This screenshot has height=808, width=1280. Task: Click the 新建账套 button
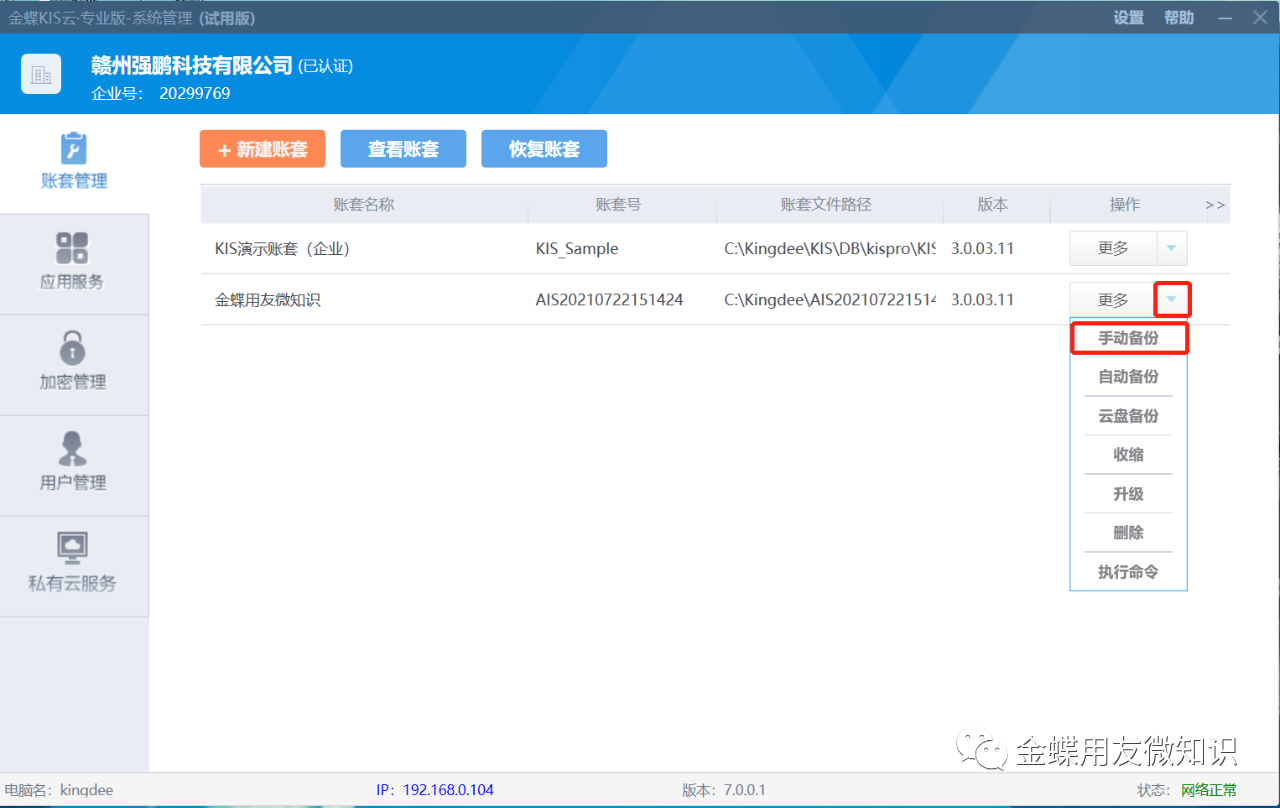pos(263,149)
